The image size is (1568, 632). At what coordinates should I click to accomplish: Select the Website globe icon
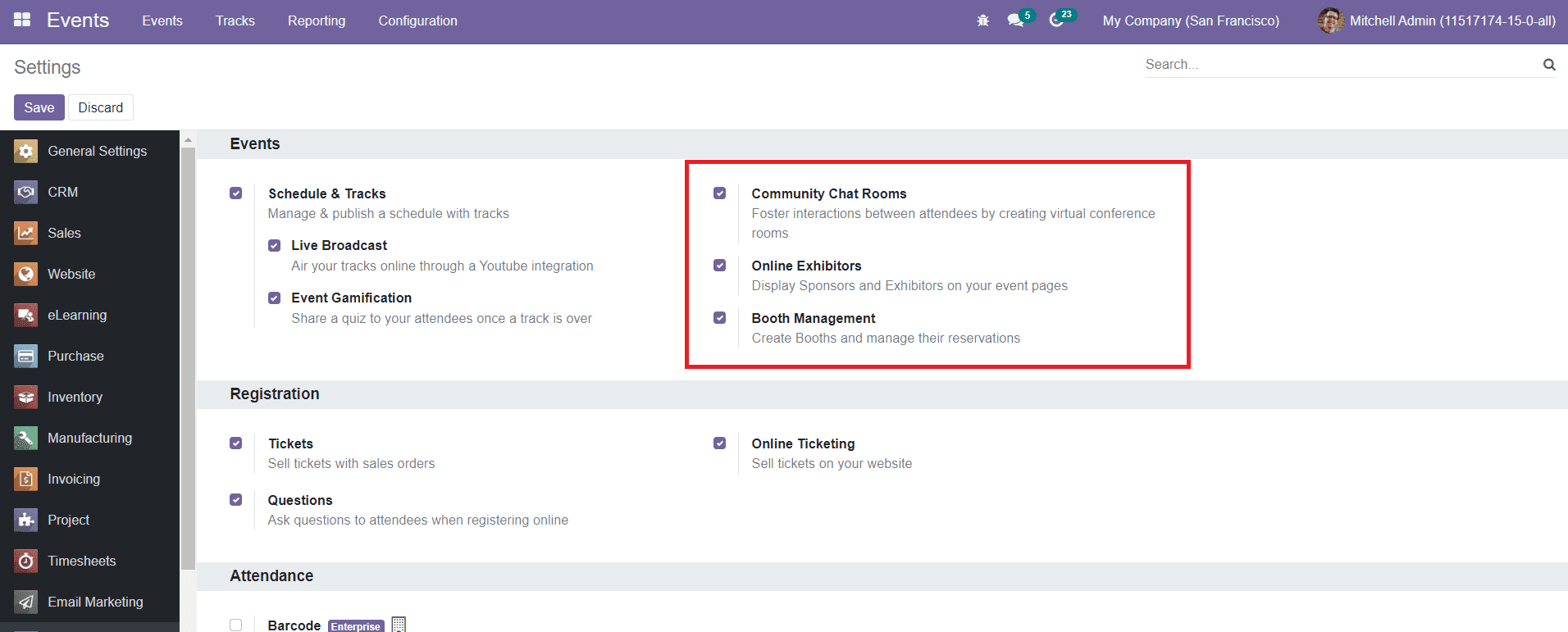click(25, 274)
